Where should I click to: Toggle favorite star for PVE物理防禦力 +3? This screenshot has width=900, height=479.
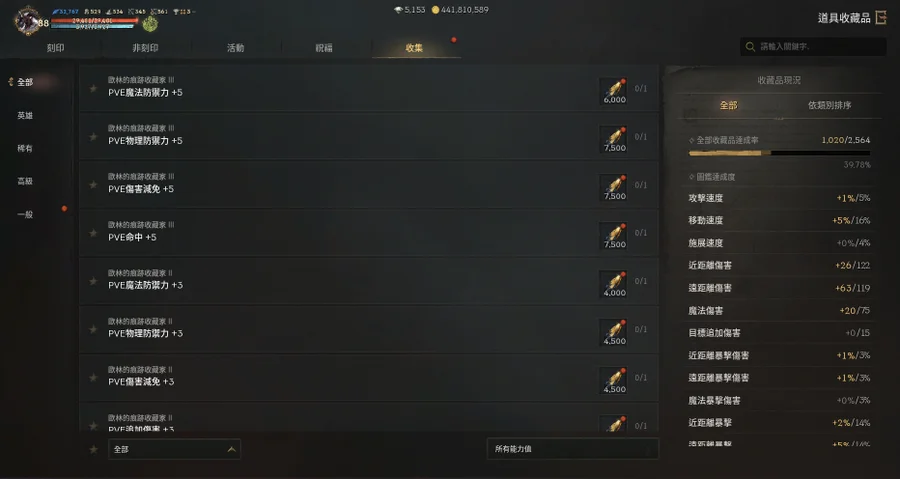coord(93,329)
